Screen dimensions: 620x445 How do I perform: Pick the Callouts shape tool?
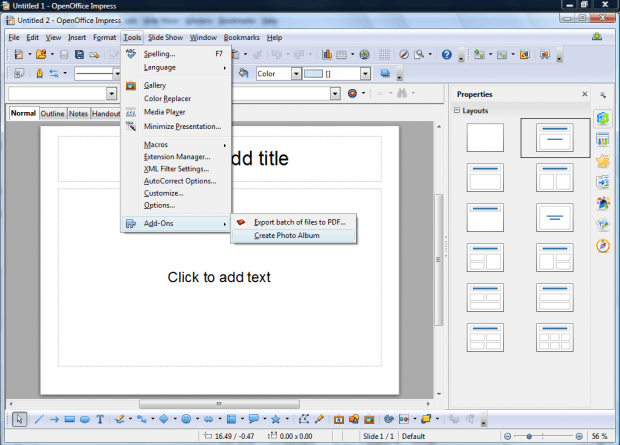pyautogui.click(x=253, y=419)
